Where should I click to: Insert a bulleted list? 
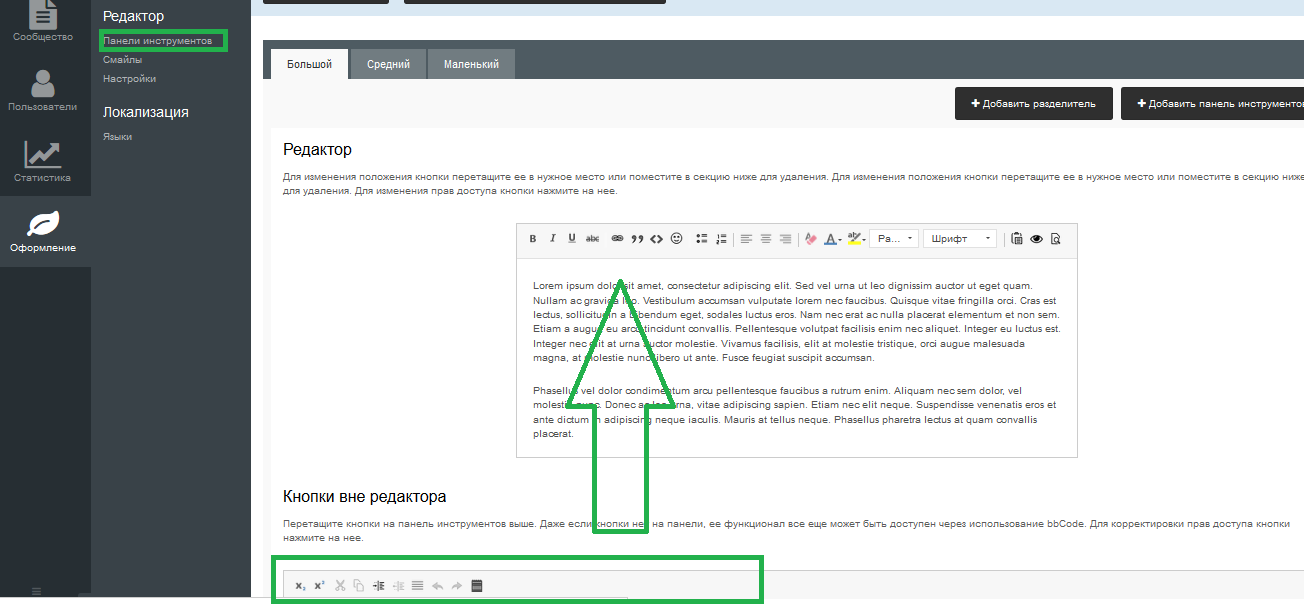(702, 239)
